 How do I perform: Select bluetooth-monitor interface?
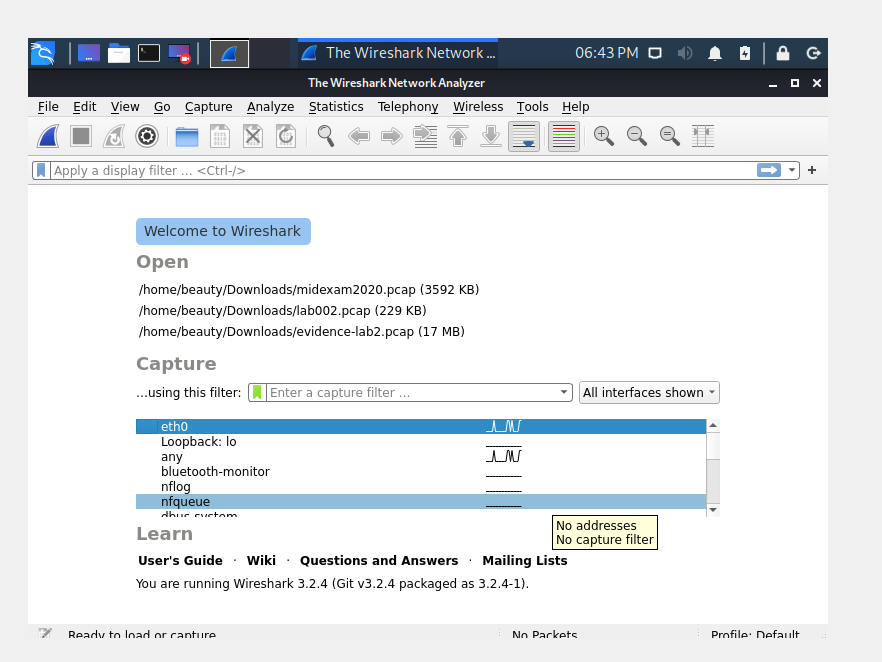point(421,471)
